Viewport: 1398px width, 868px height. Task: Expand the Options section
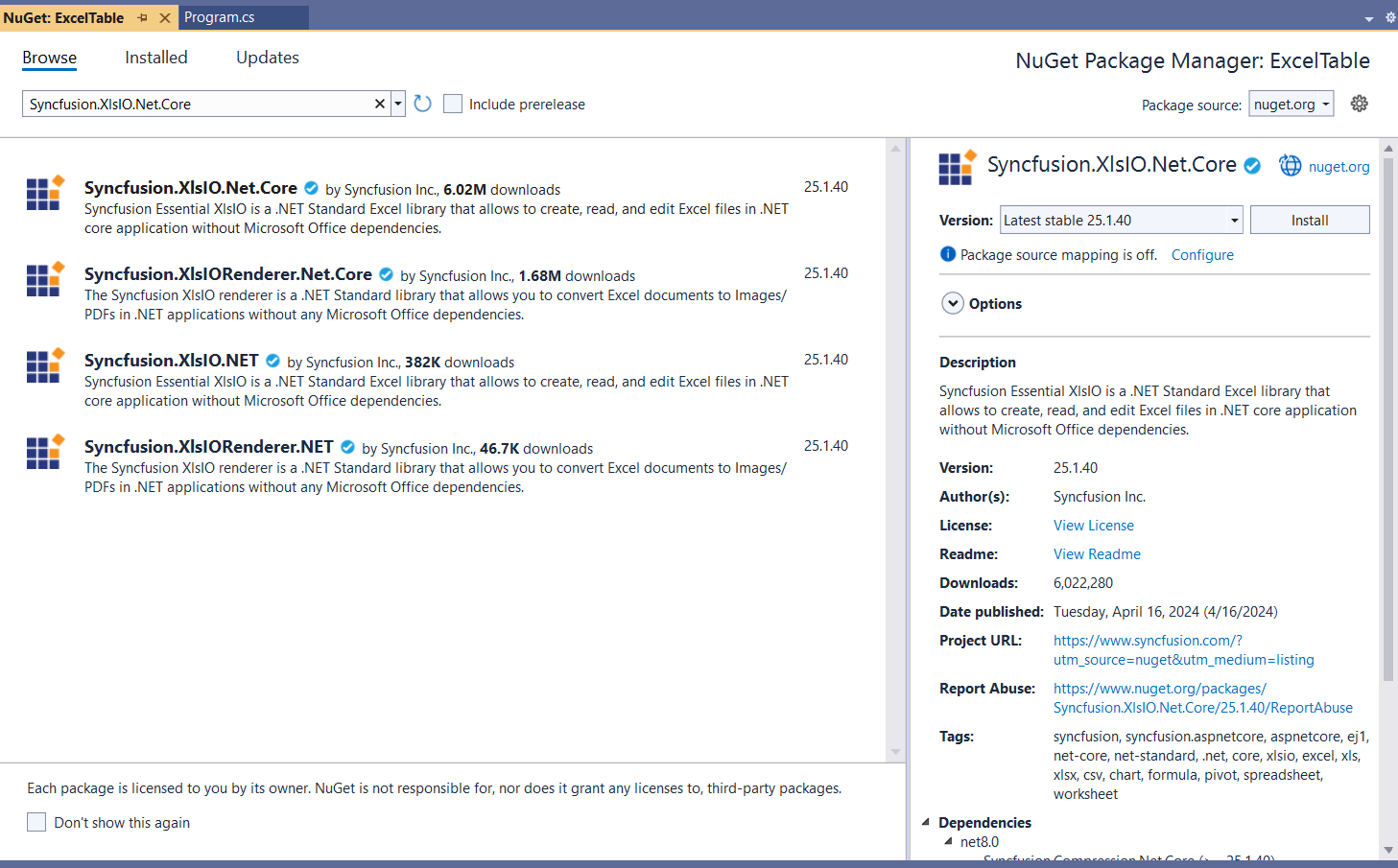(953, 303)
